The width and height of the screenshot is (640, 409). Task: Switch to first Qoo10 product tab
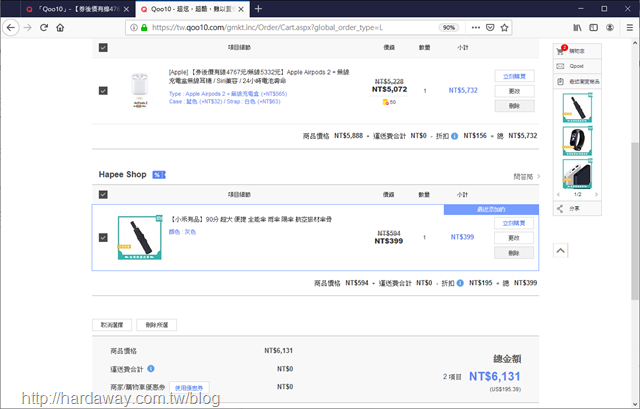(78, 9)
